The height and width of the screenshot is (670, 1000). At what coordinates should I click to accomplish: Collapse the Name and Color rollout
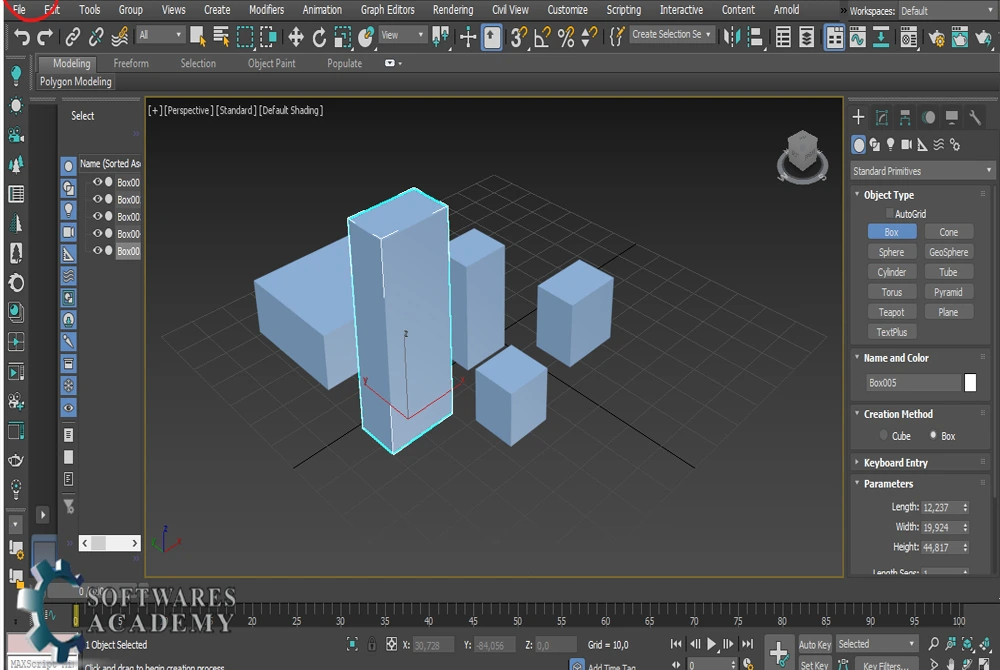[895, 358]
